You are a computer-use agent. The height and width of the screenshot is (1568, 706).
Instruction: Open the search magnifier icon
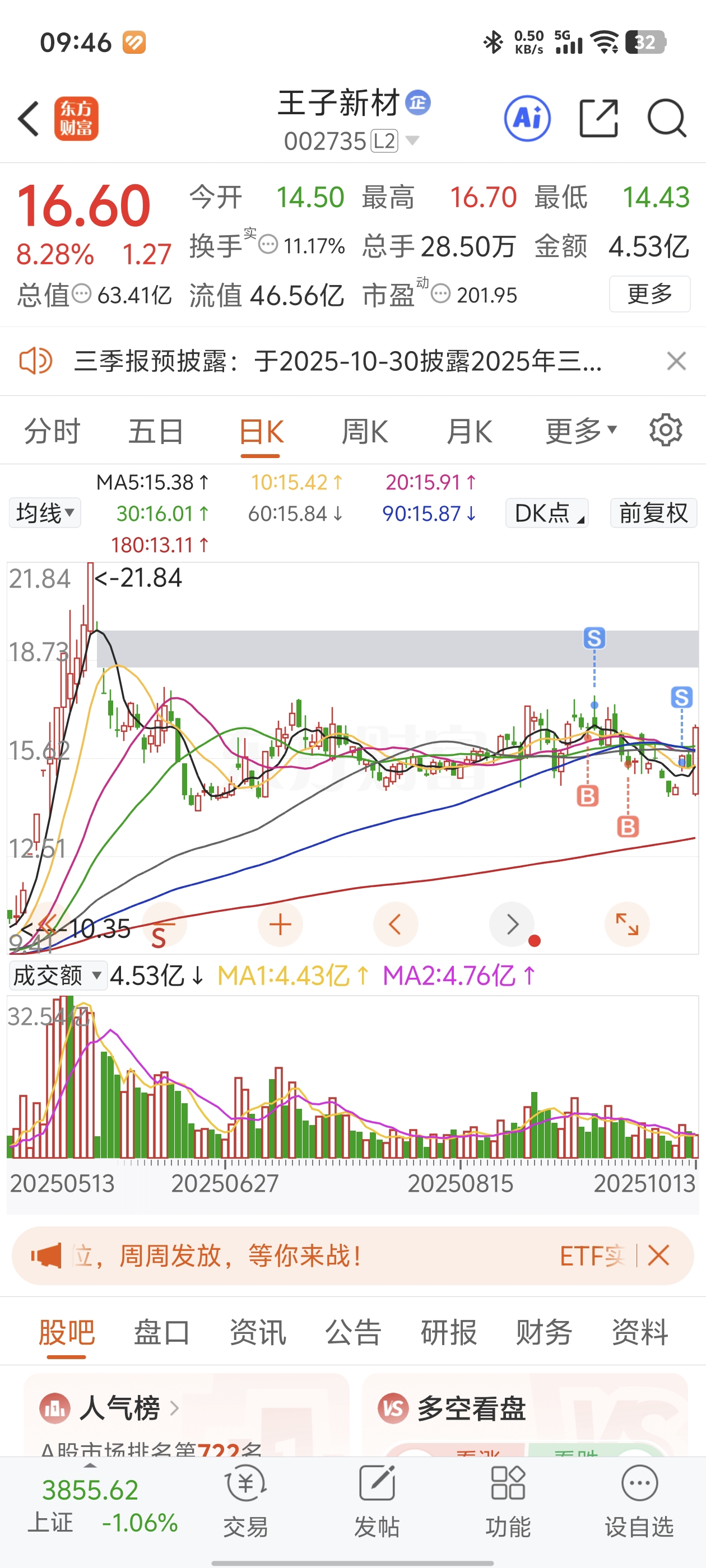point(667,118)
